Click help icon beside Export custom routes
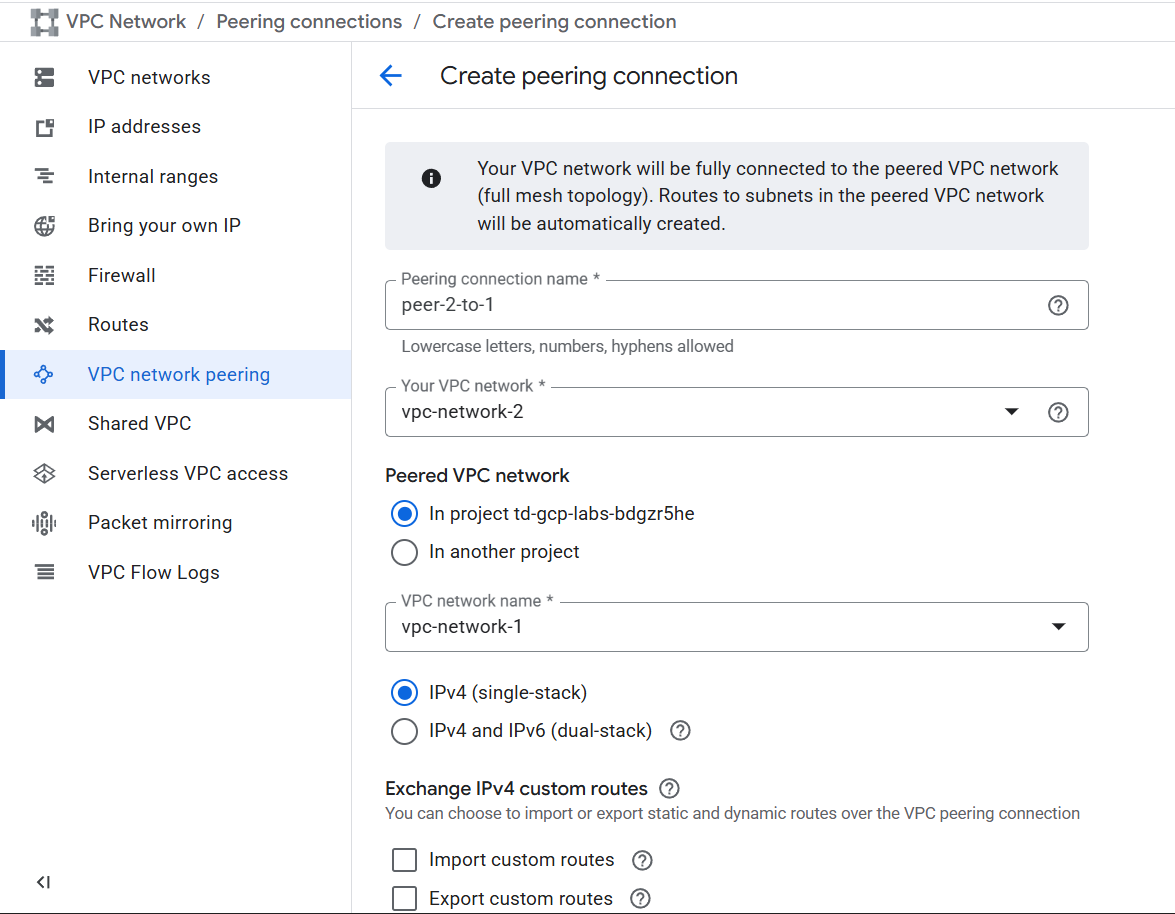This screenshot has width=1175, height=914. pyautogui.click(x=641, y=899)
